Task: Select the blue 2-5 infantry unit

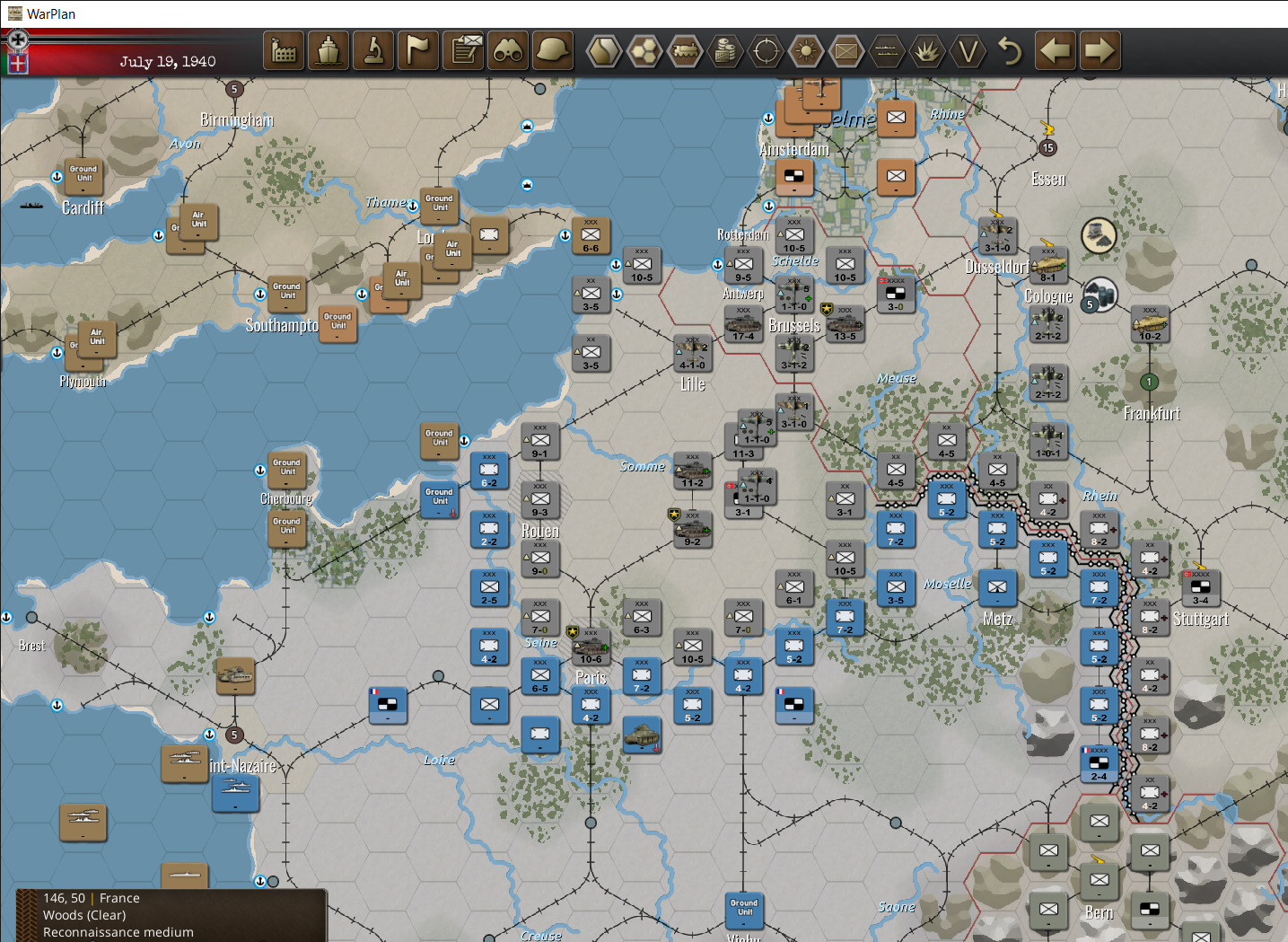Action: tap(489, 587)
